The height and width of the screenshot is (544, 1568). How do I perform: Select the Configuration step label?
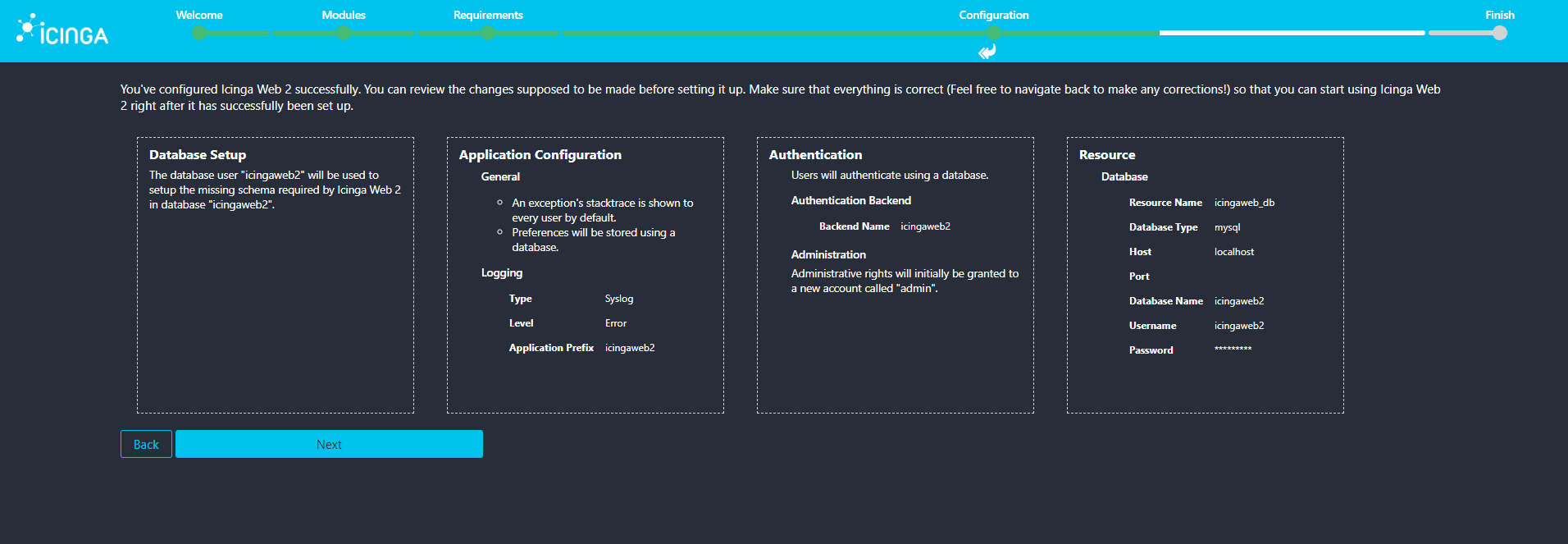point(994,15)
